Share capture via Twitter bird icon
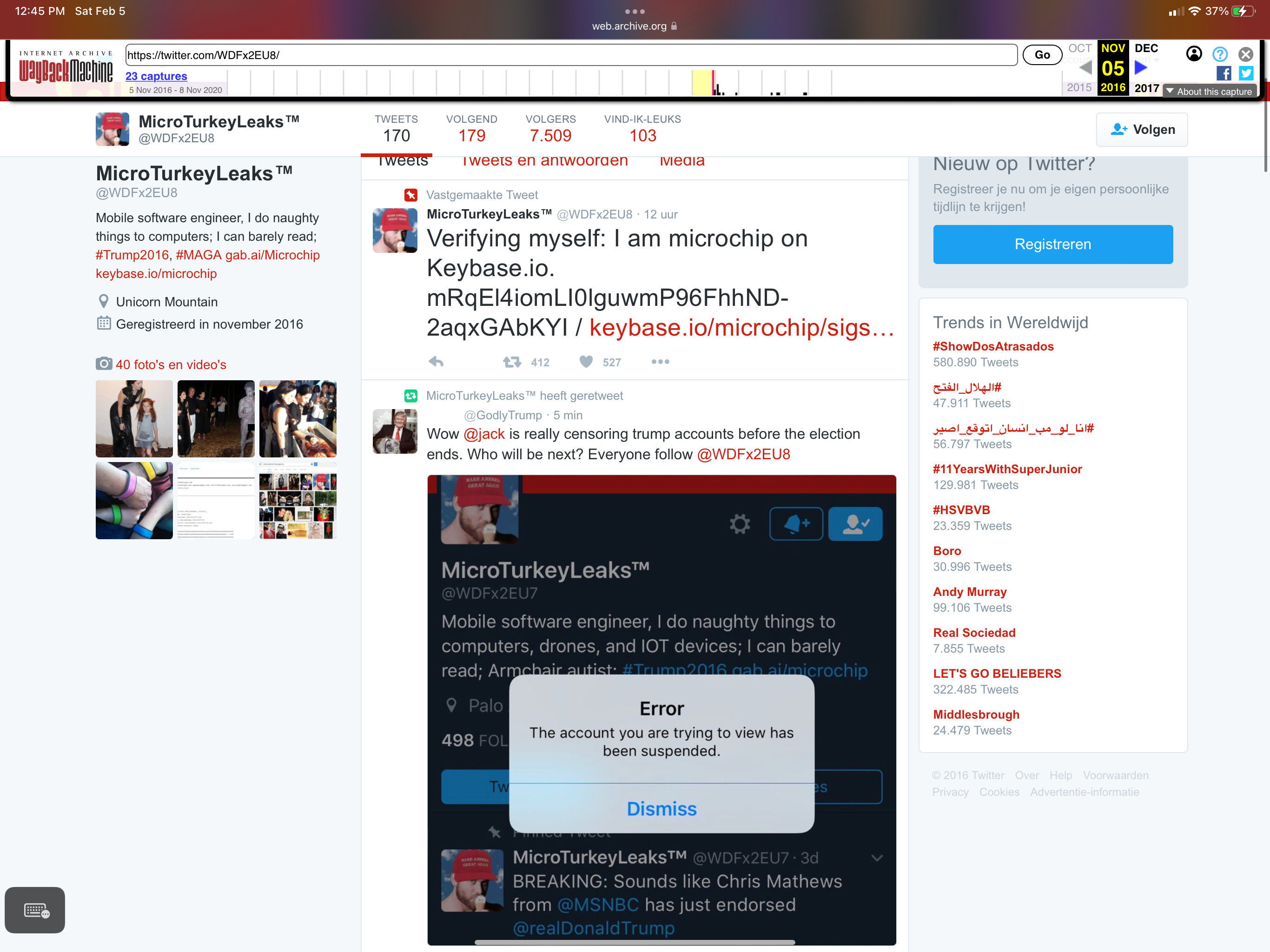 tap(1246, 73)
